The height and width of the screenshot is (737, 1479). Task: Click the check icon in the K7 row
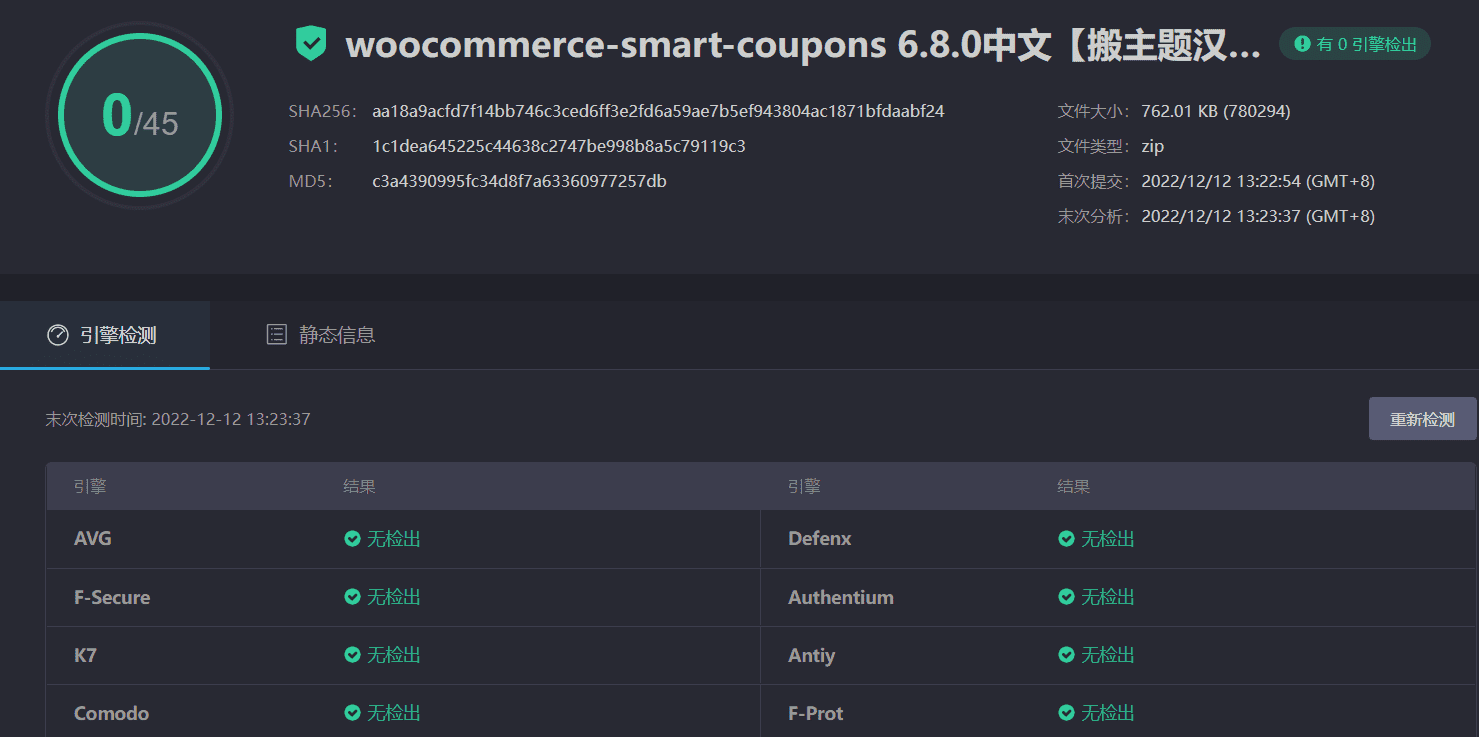(352, 655)
